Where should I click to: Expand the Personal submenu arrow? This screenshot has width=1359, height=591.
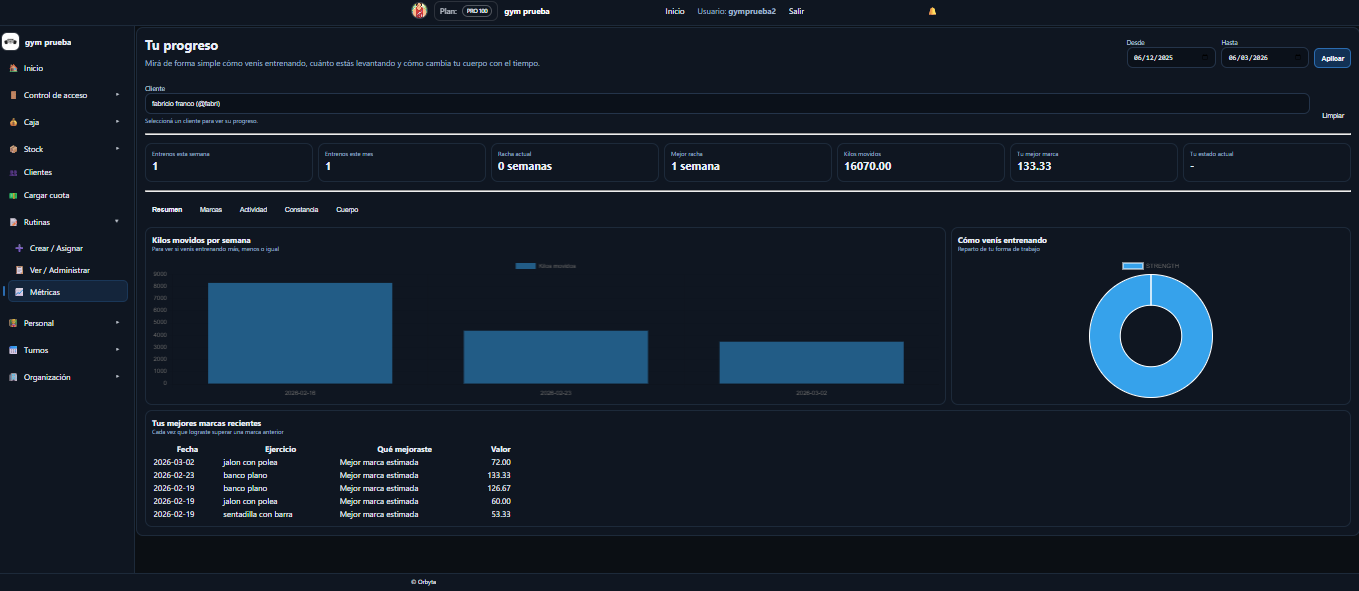(117, 323)
